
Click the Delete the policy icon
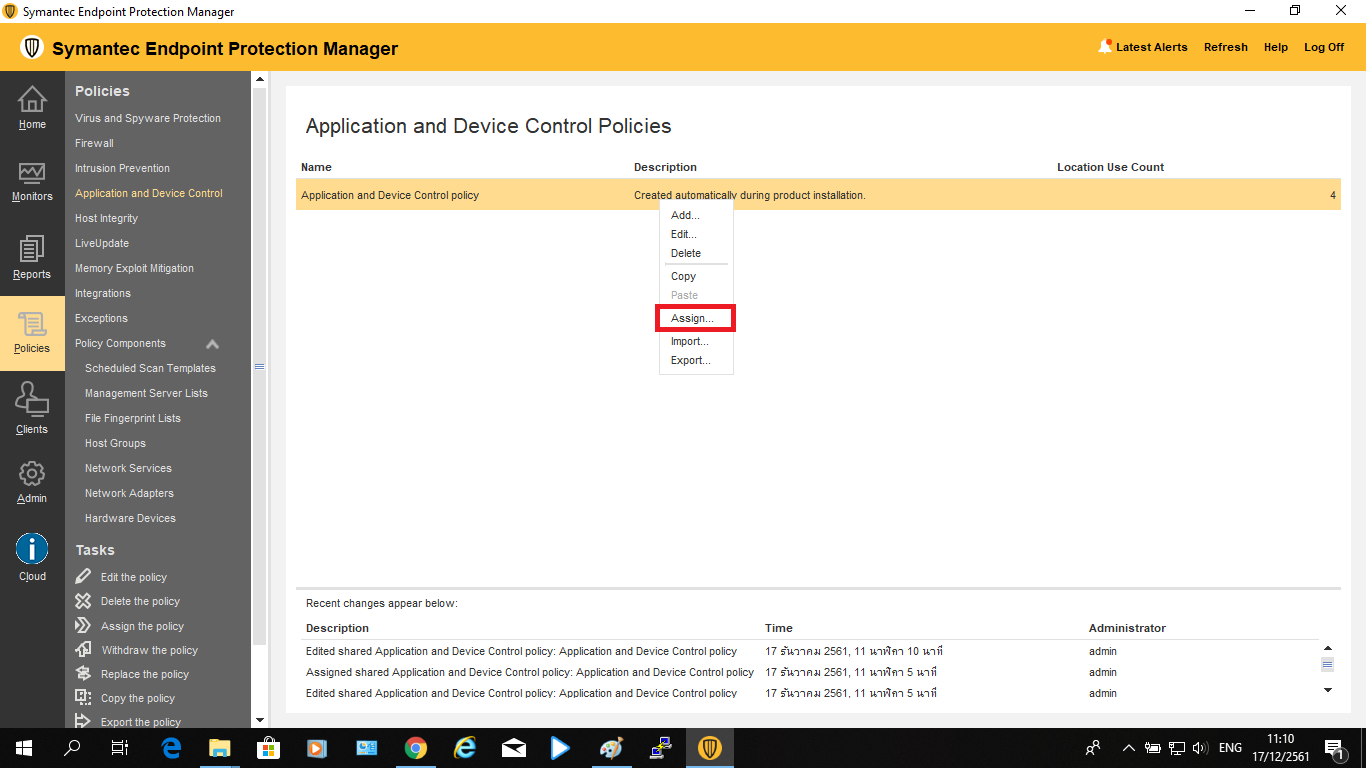[83, 601]
